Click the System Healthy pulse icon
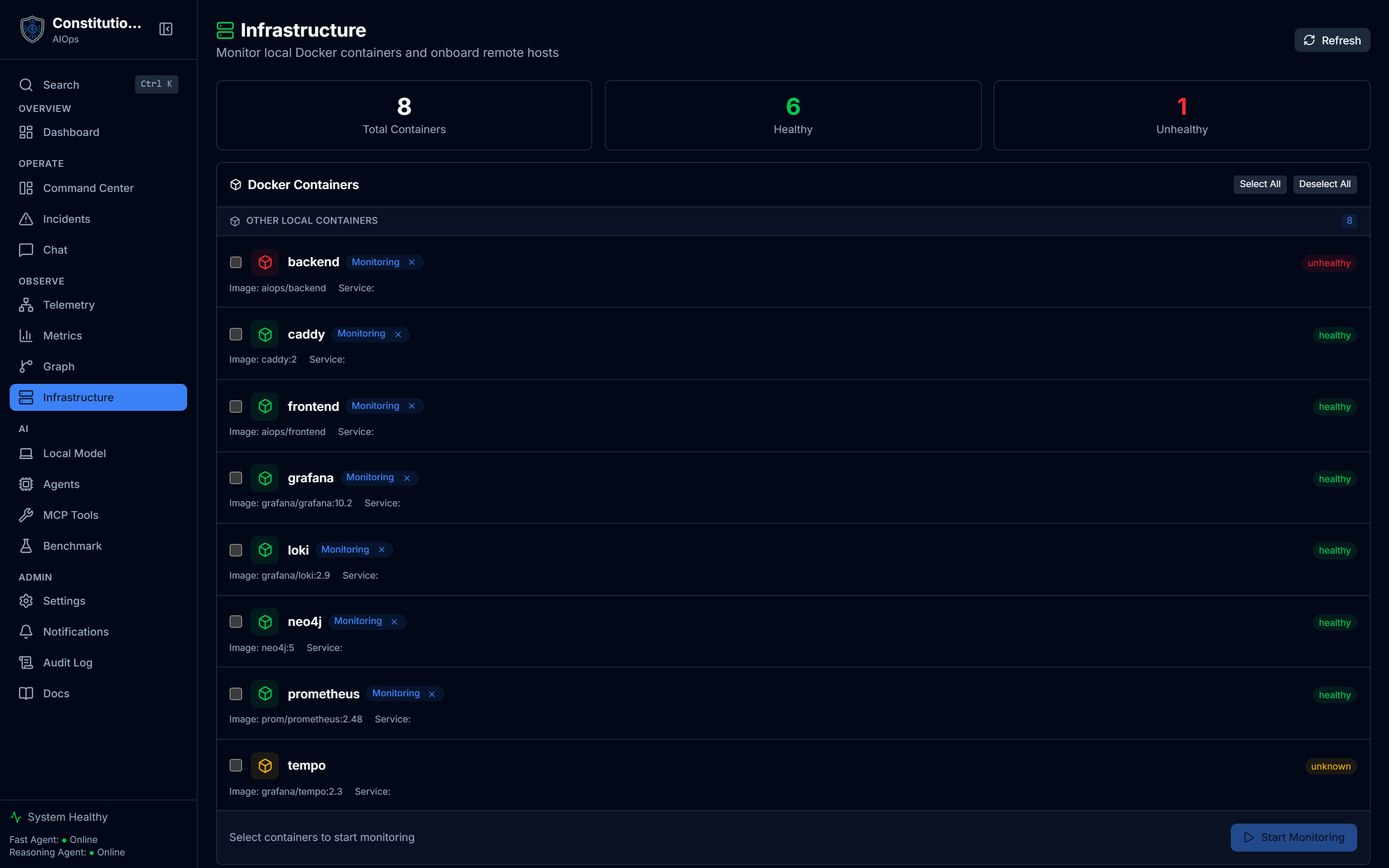The width and height of the screenshot is (1389, 868). 16,817
